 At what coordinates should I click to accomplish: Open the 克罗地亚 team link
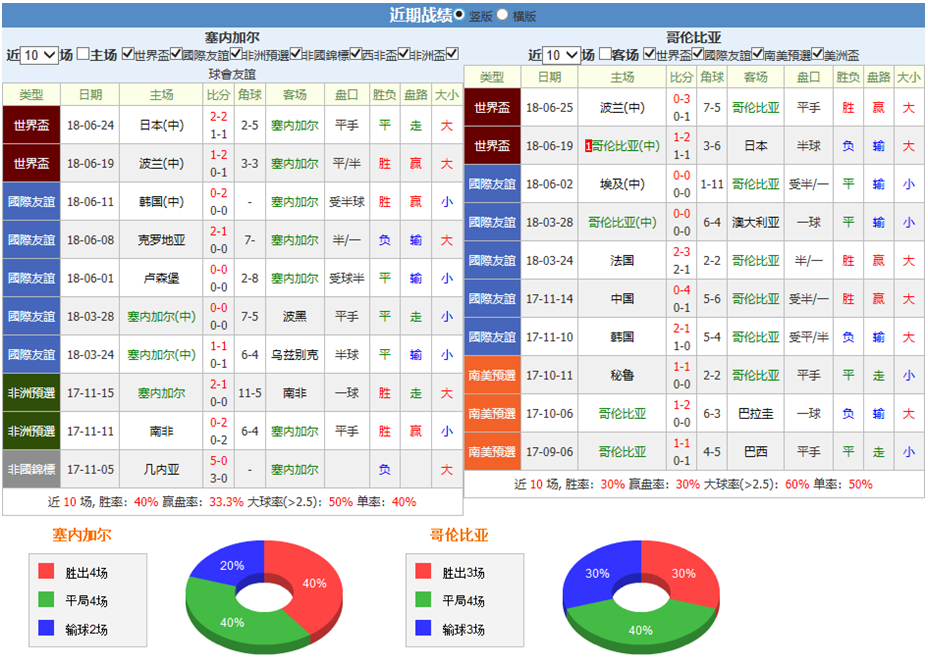(x=162, y=240)
